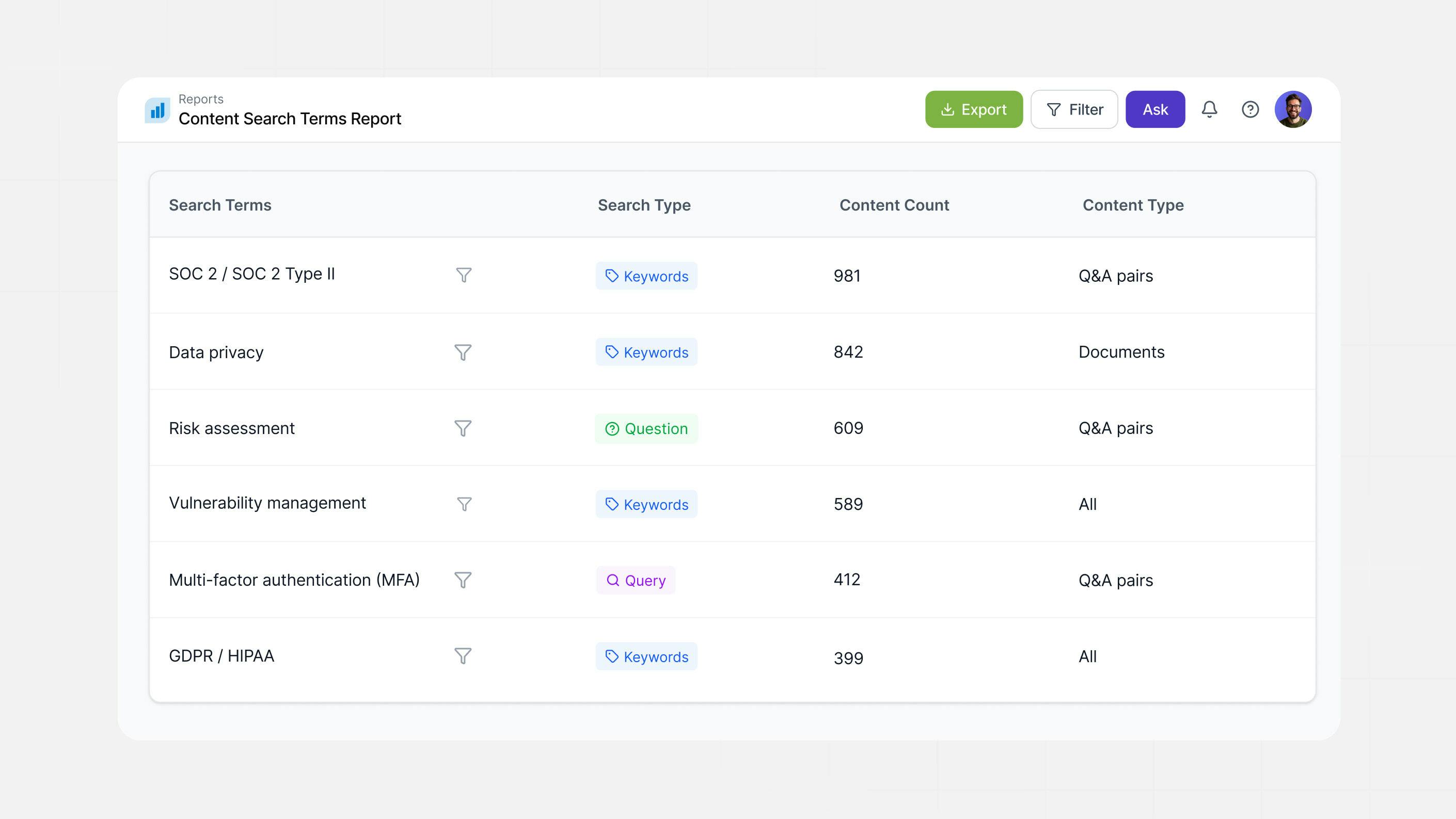
Task: Open the filter funnel for Risk assessment
Action: tap(463, 429)
